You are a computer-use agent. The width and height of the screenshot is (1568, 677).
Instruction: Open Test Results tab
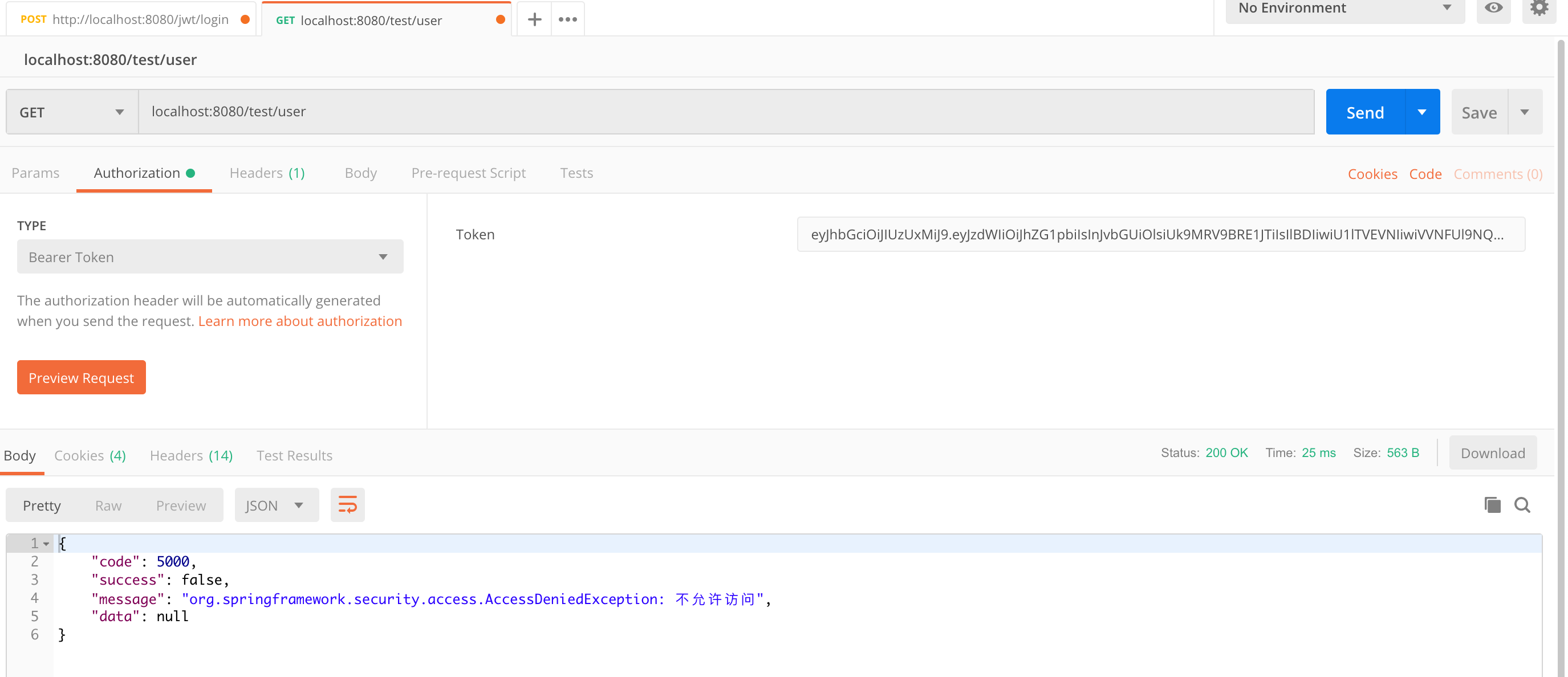(294, 455)
